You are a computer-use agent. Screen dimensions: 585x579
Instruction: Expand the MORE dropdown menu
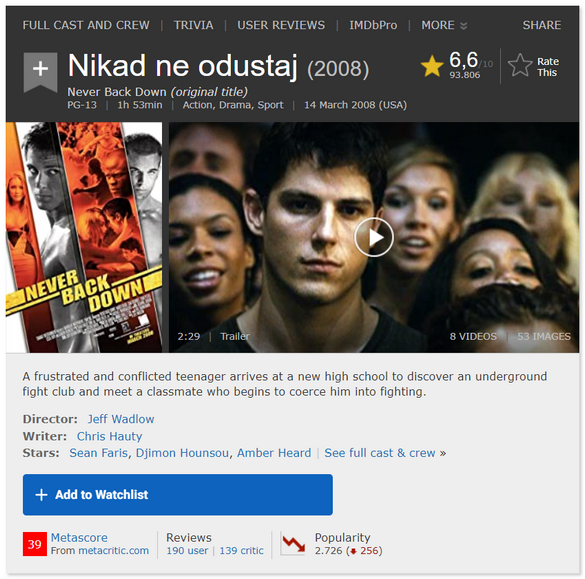pos(444,25)
